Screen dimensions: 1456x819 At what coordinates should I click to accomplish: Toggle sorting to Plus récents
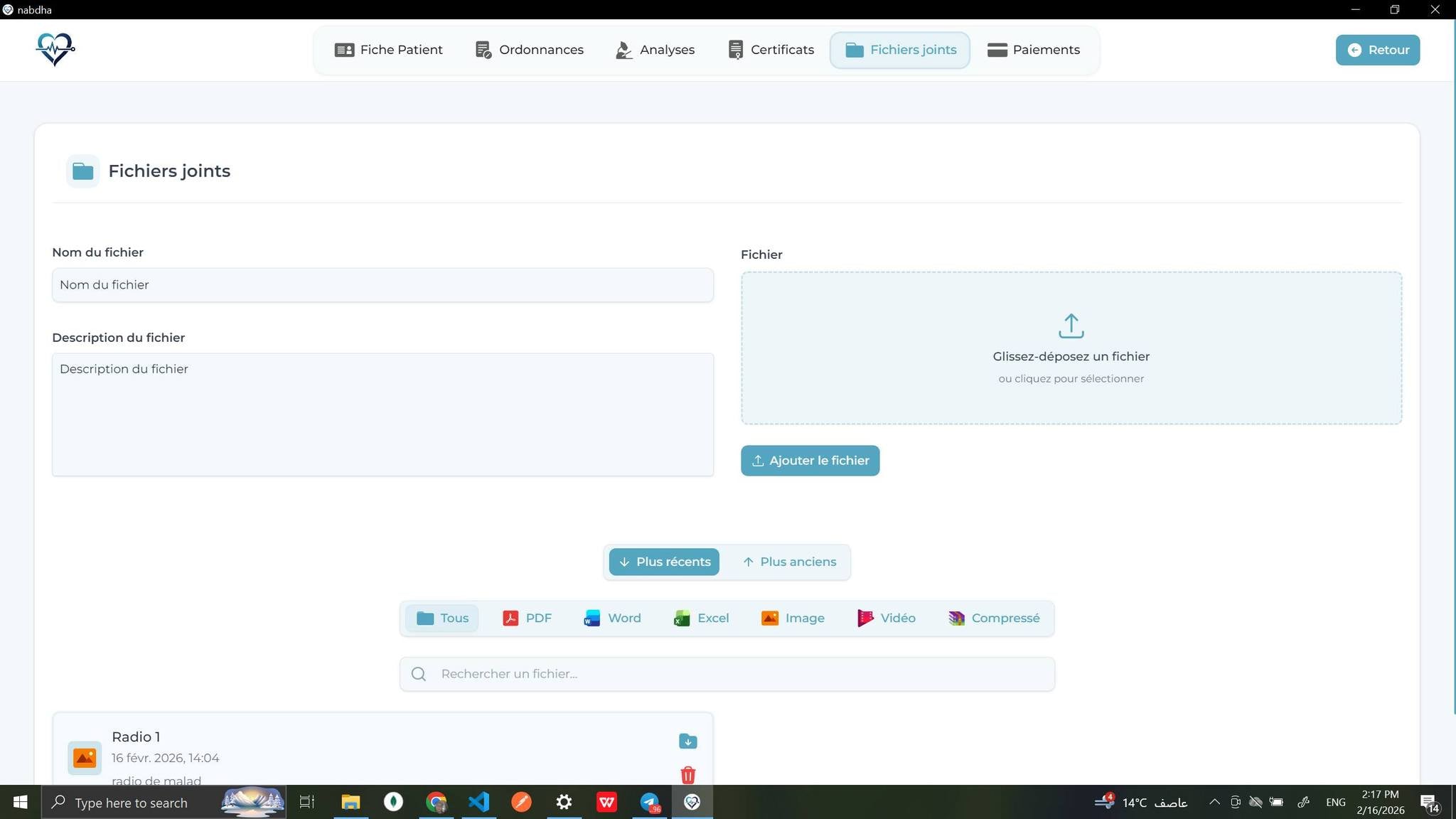point(663,561)
